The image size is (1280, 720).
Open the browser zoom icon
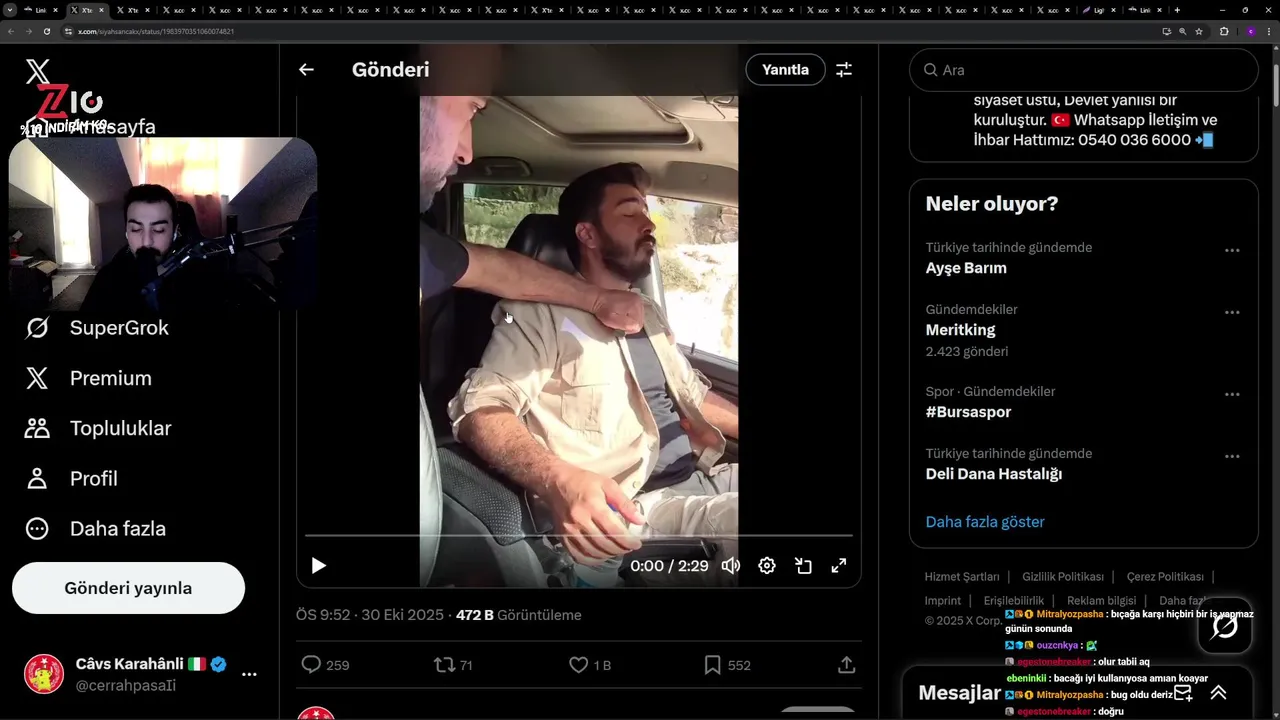[x=1183, y=31]
